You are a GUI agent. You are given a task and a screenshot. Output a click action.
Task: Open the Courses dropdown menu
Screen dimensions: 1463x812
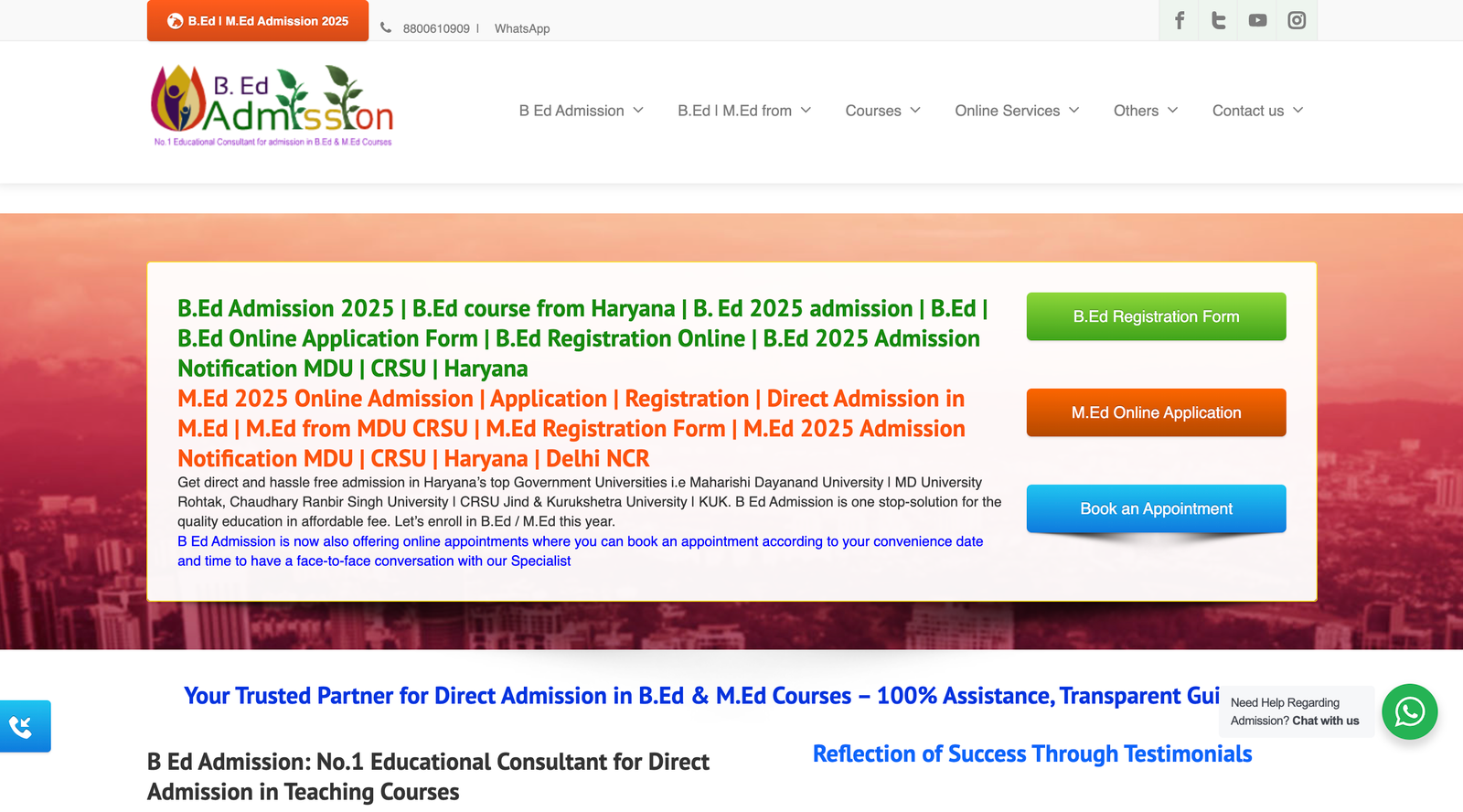tap(882, 111)
